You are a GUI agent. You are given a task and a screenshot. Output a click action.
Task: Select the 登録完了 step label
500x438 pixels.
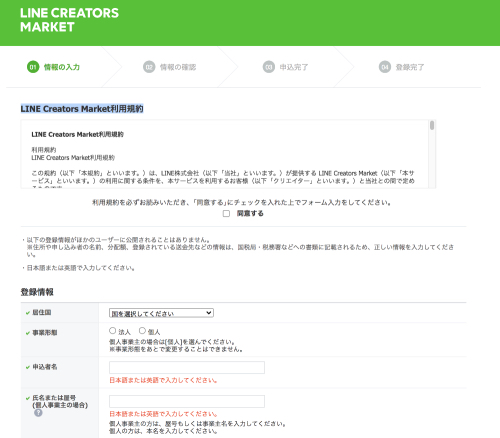[x=410, y=67]
